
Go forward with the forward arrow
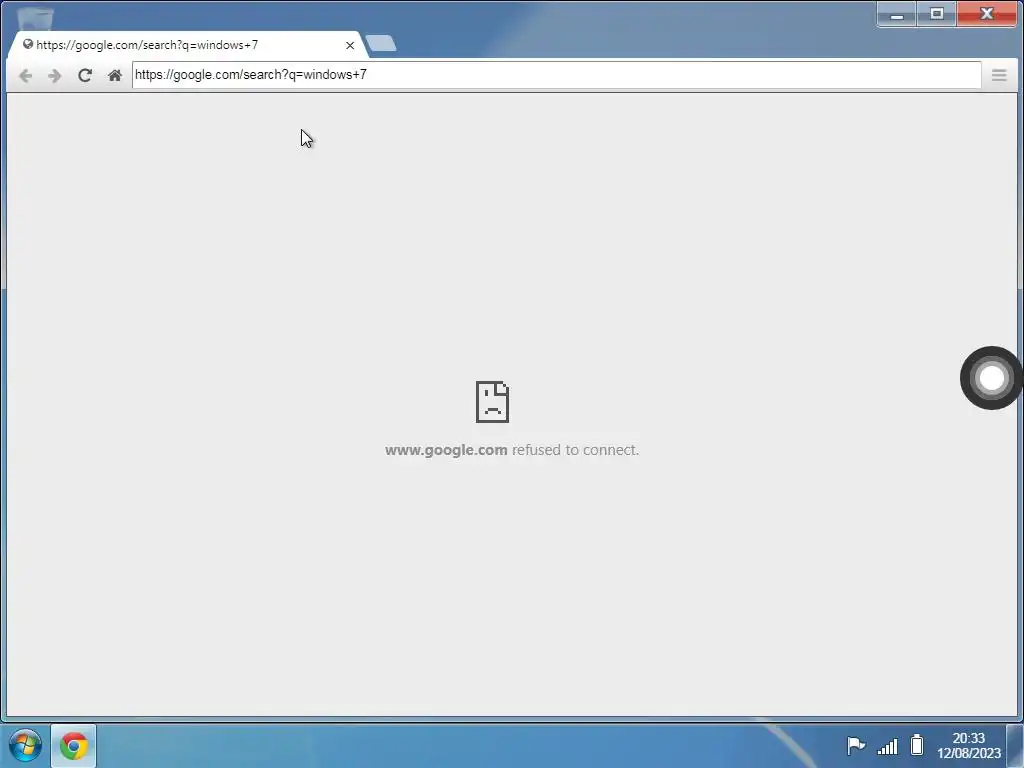pyautogui.click(x=55, y=76)
